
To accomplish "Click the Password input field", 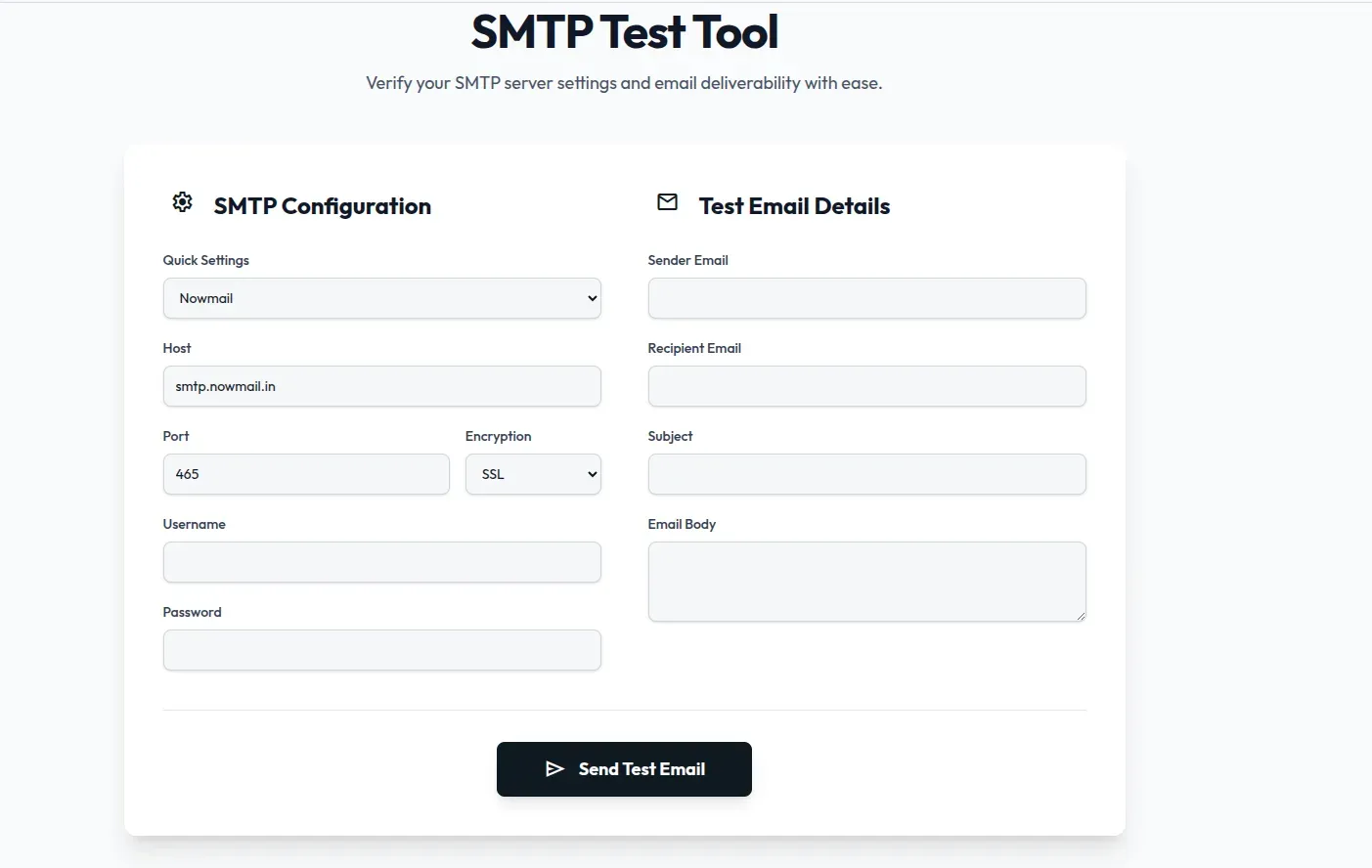I will (x=381, y=650).
